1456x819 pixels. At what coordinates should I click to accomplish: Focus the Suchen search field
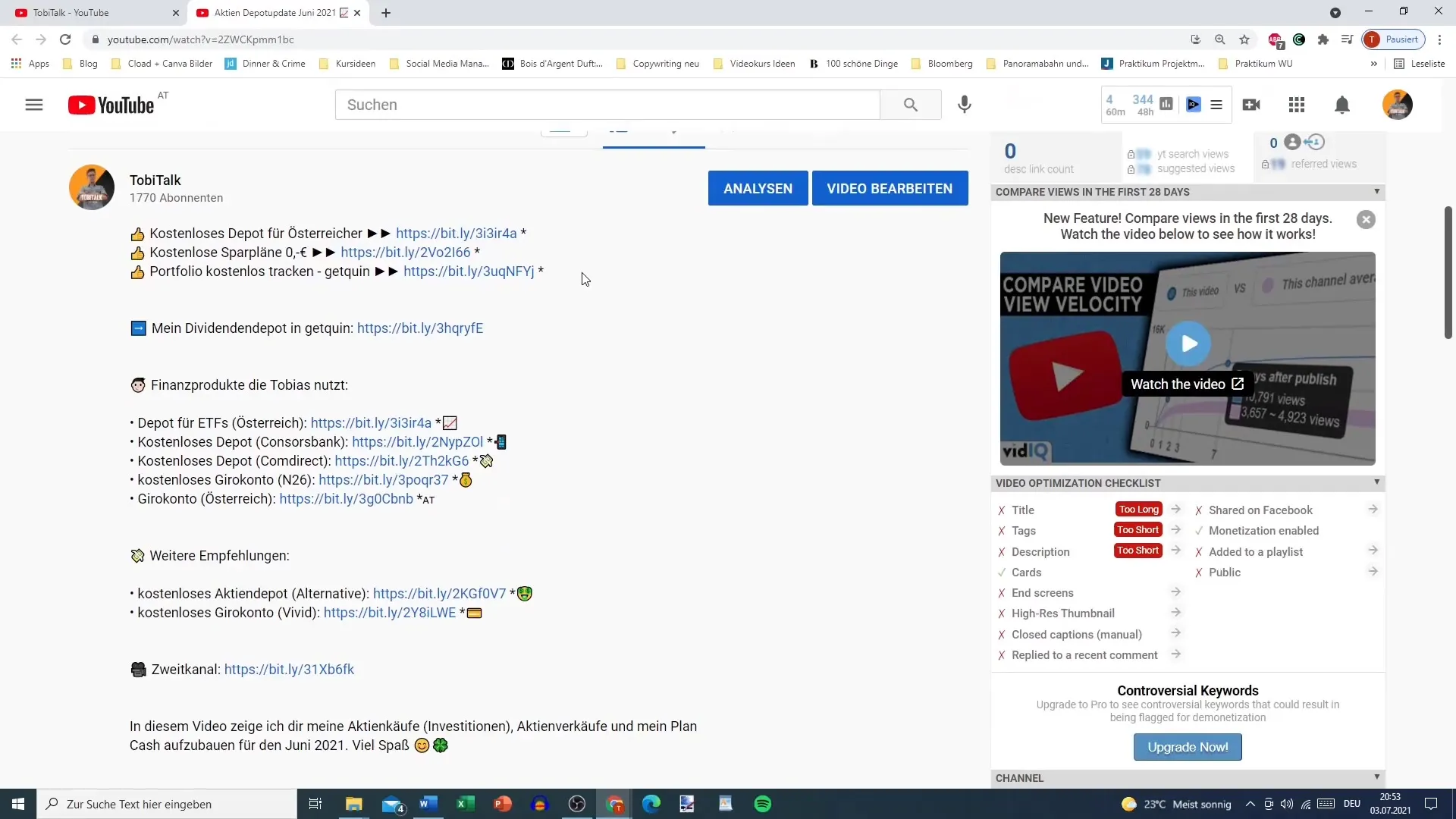coord(607,105)
